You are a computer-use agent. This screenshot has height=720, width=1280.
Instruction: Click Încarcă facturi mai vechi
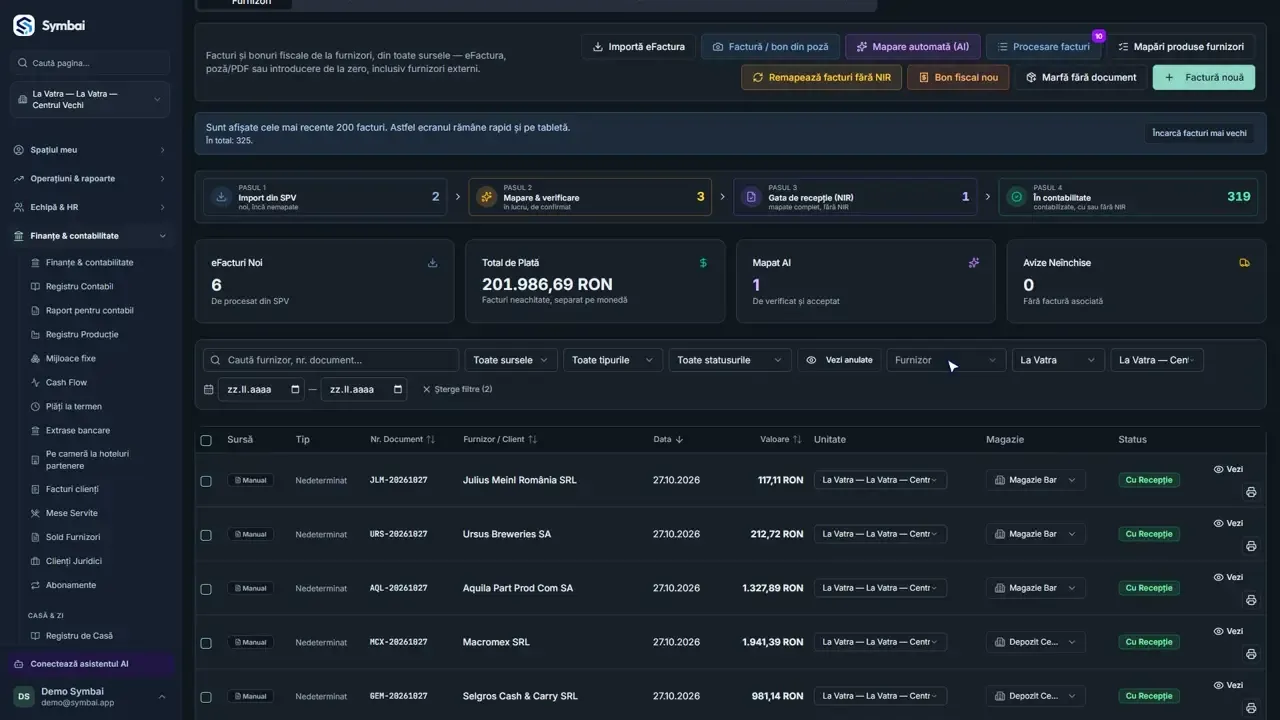1199,133
